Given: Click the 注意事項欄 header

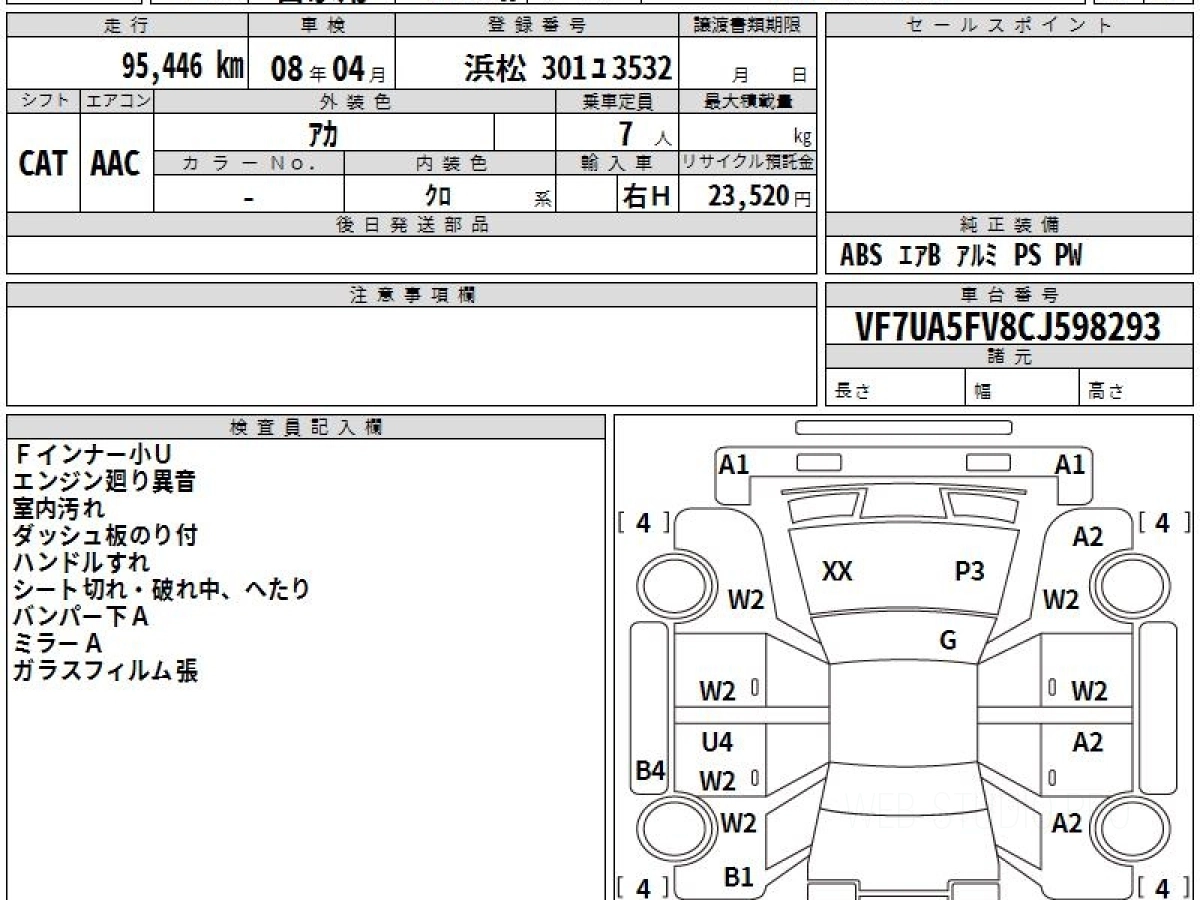Looking at the screenshot, I should 412,295.
